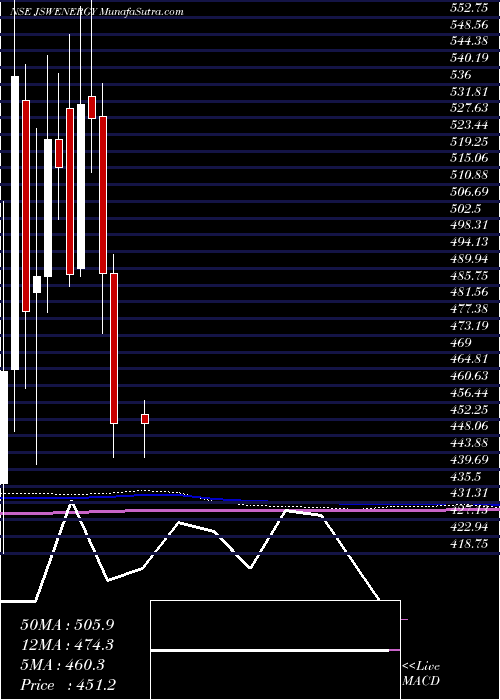The image size is (500, 700).
Task: Select the 552.75 price axis label
Action: coord(471,9)
